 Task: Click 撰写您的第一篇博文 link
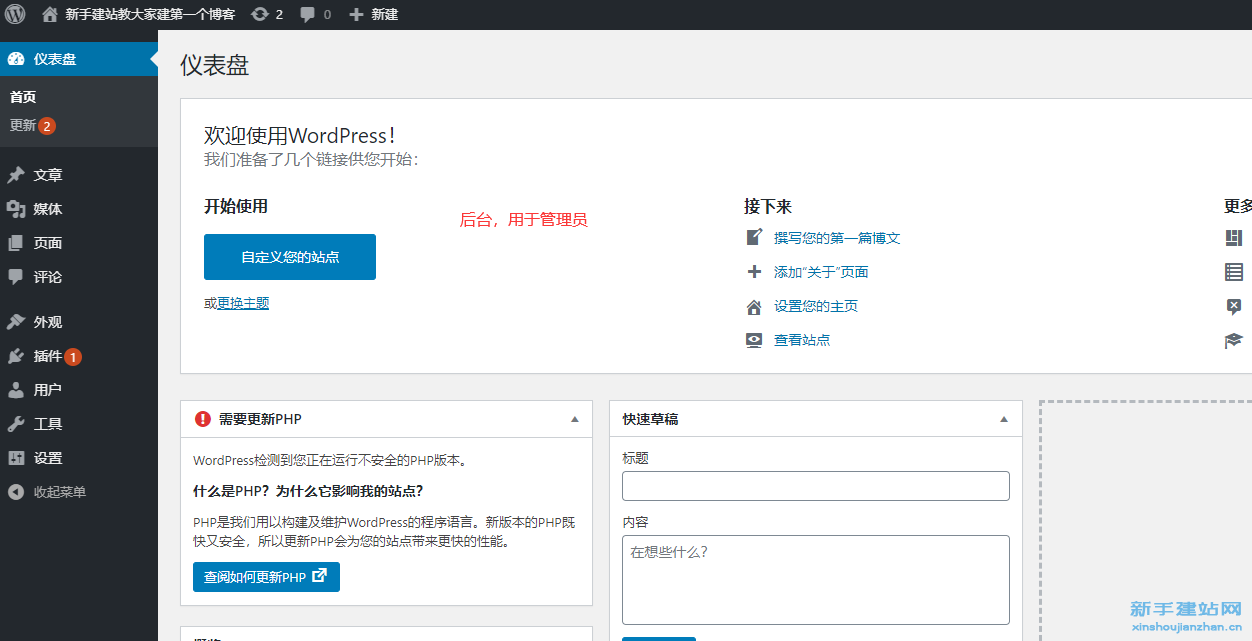point(837,238)
